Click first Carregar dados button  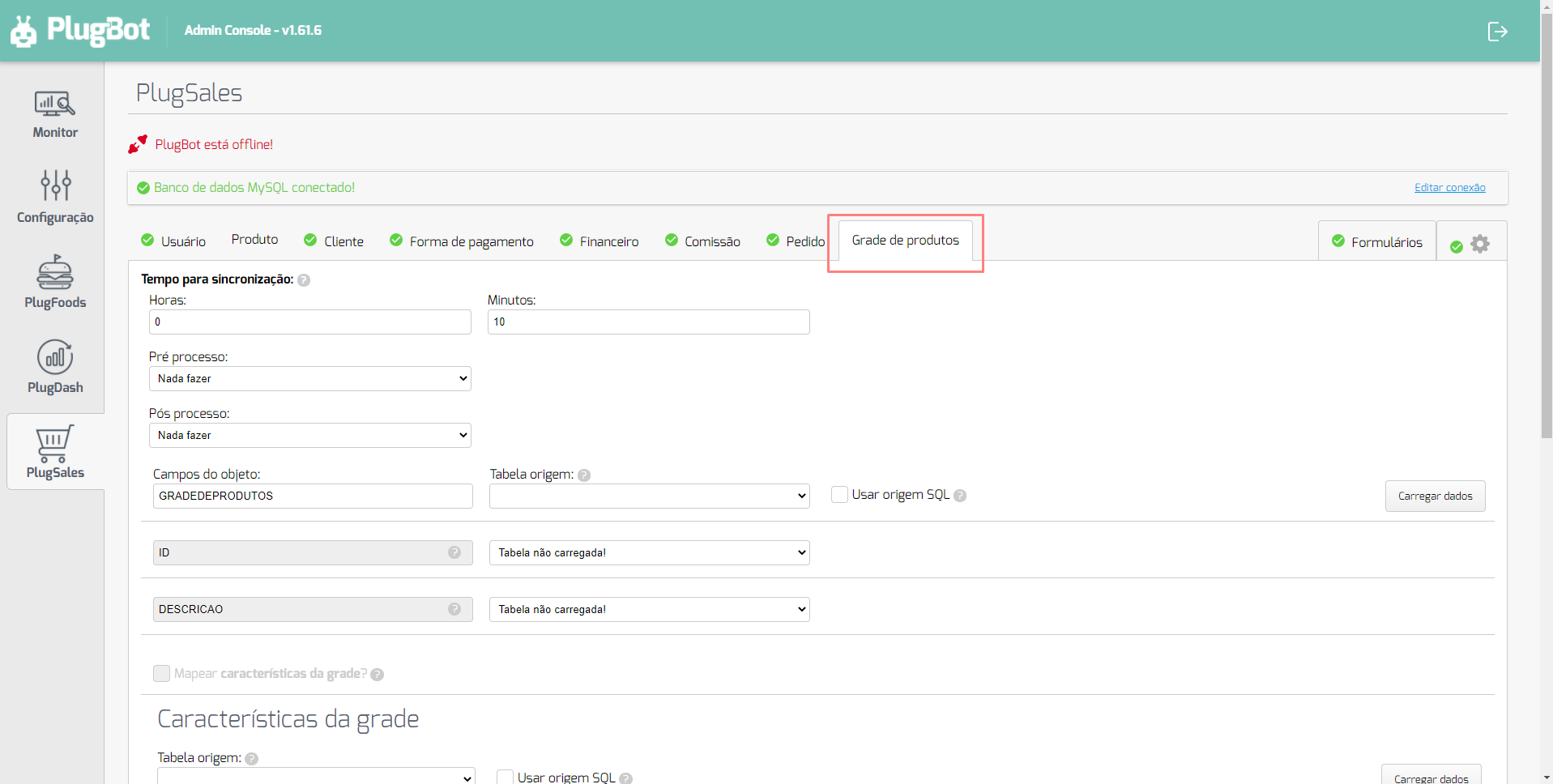pyautogui.click(x=1436, y=496)
